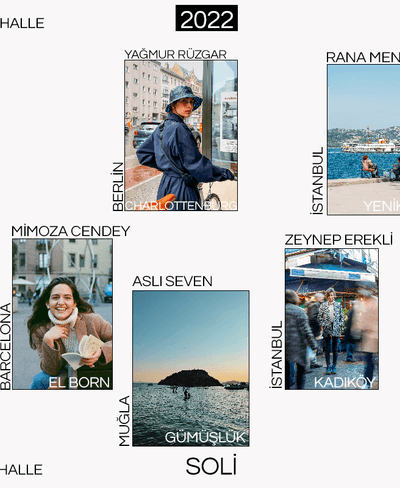The image size is (400, 488).
Task: Click the CHARLOTTENBURG caption on photo
Action: 181,205
